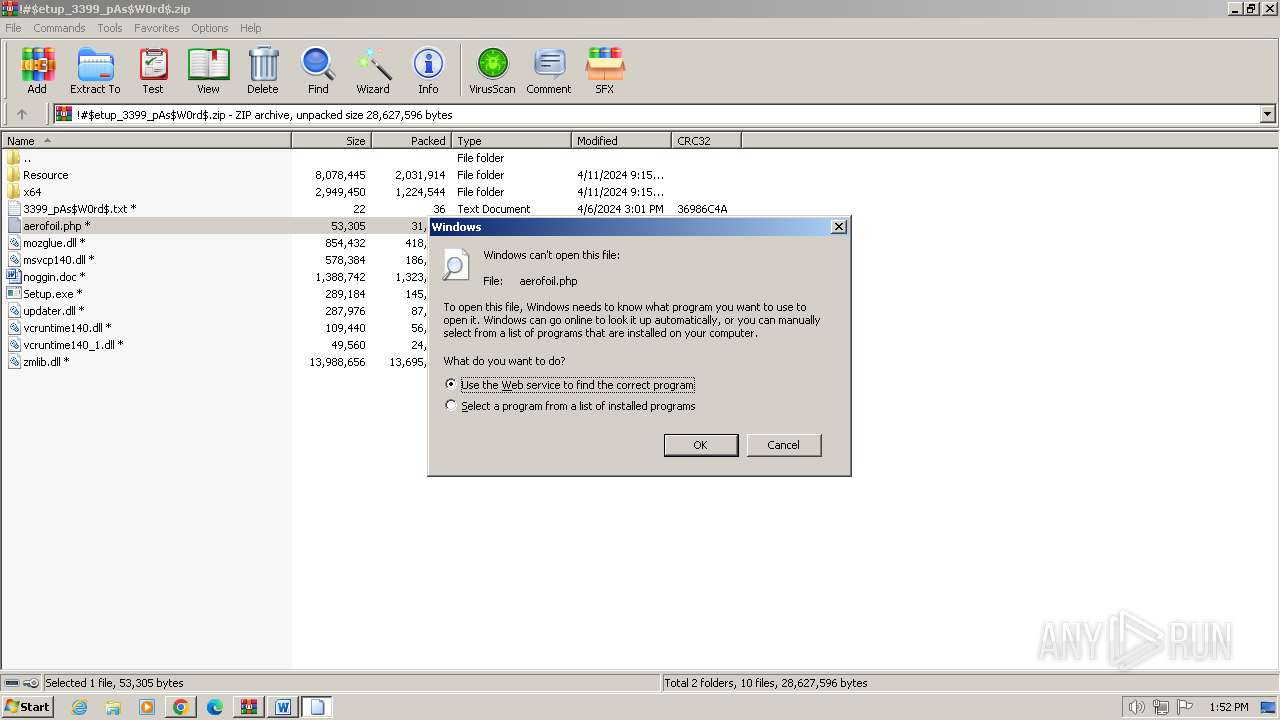
Task: Open the Find magnifier icon
Action: coord(318,71)
